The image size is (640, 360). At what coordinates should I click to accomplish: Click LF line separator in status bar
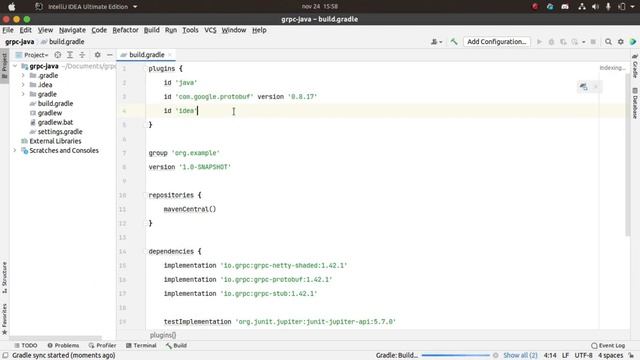click(565, 356)
